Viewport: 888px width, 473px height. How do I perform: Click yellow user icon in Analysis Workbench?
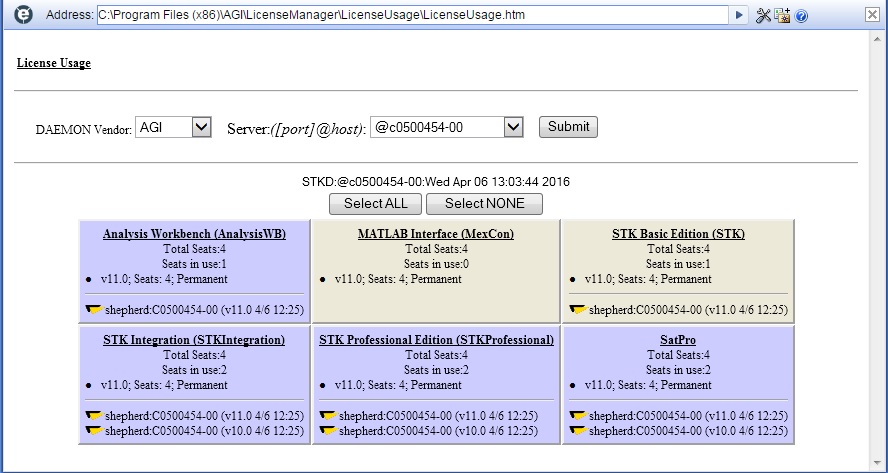pos(94,309)
